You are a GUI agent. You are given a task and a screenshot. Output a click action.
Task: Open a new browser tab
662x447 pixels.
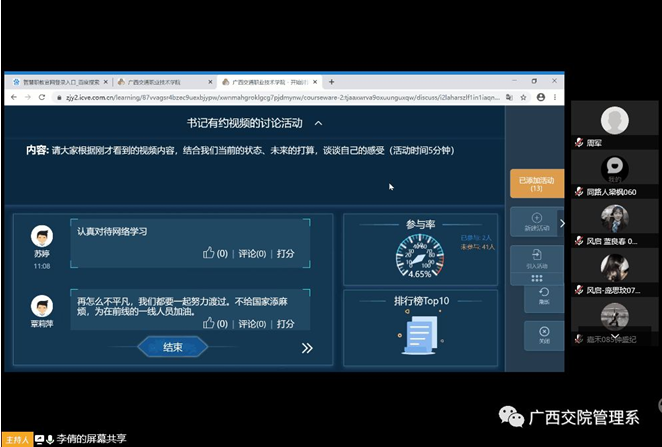click(x=331, y=81)
